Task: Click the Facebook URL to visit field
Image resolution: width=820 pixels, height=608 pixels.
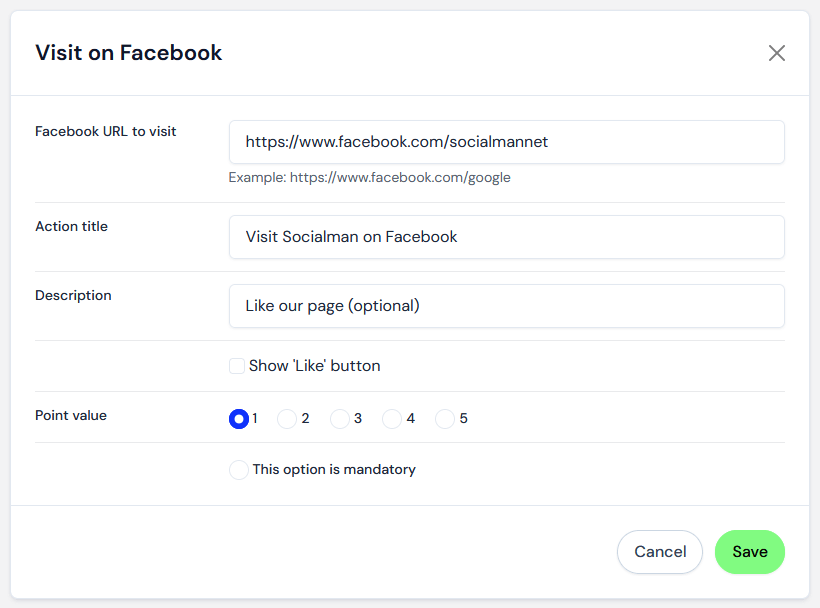Action: click(507, 142)
